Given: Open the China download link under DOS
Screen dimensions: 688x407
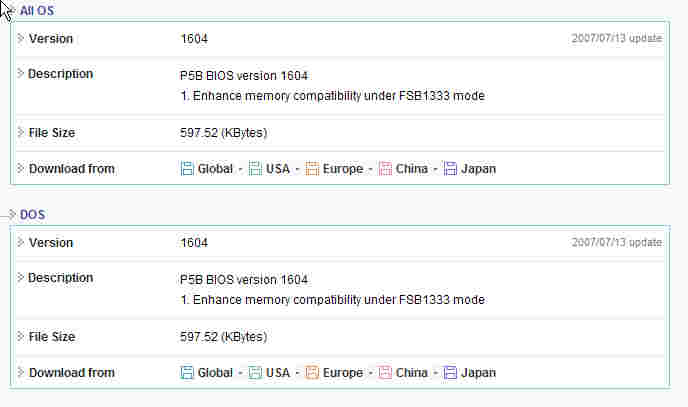Looking at the screenshot, I should pyautogui.click(x=412, y=373).
